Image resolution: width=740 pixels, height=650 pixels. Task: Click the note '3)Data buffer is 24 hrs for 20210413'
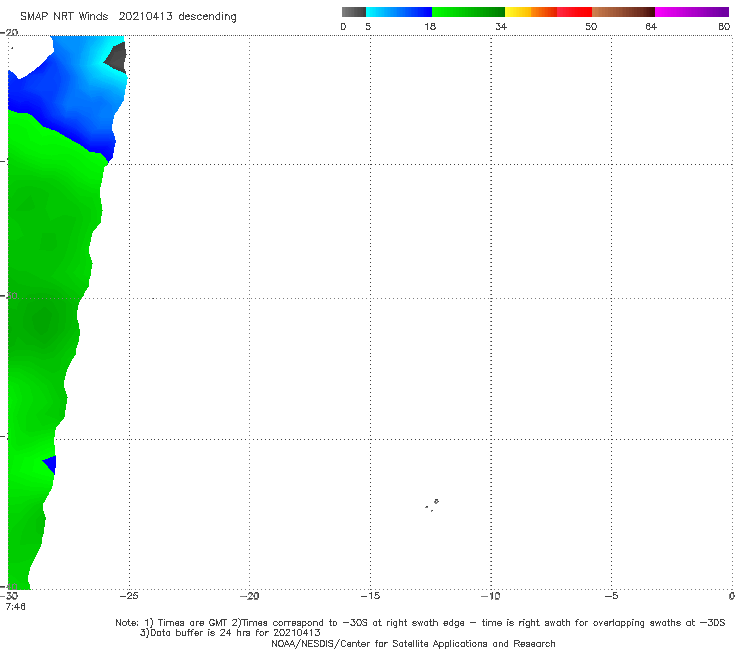[230, 633]
